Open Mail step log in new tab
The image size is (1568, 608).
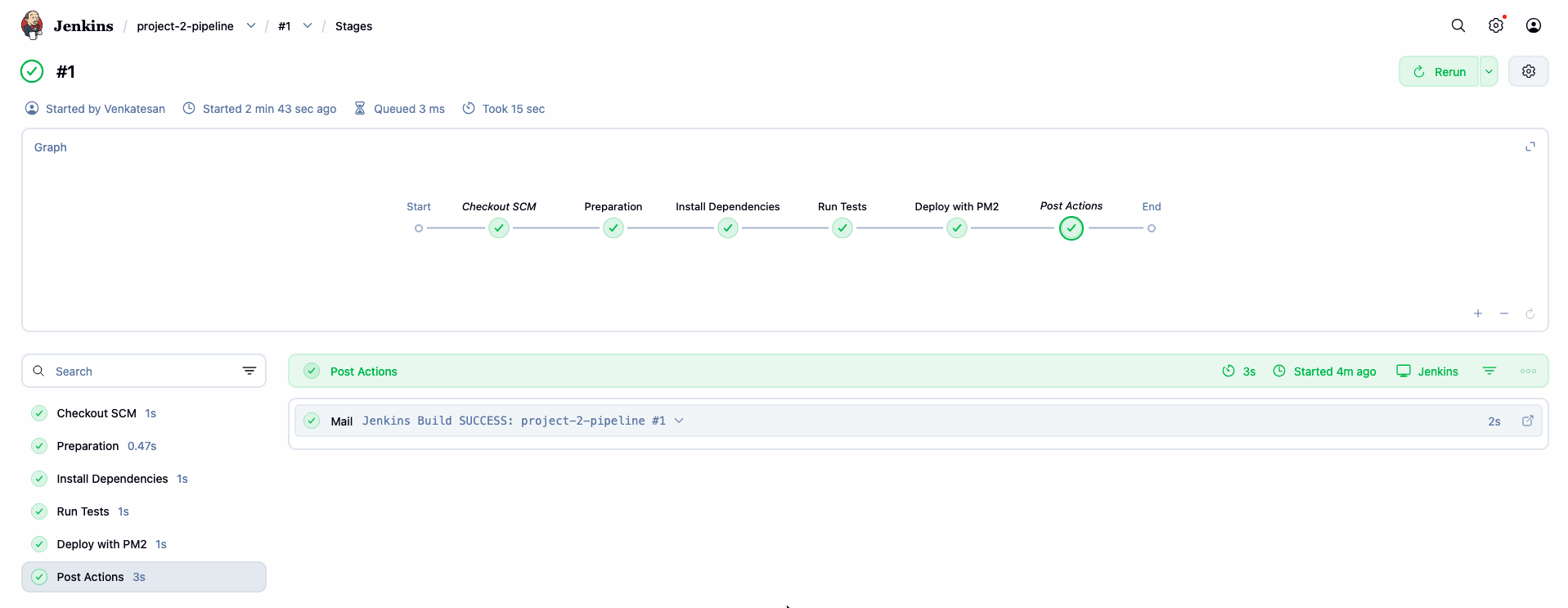[x=1528, y=421]
